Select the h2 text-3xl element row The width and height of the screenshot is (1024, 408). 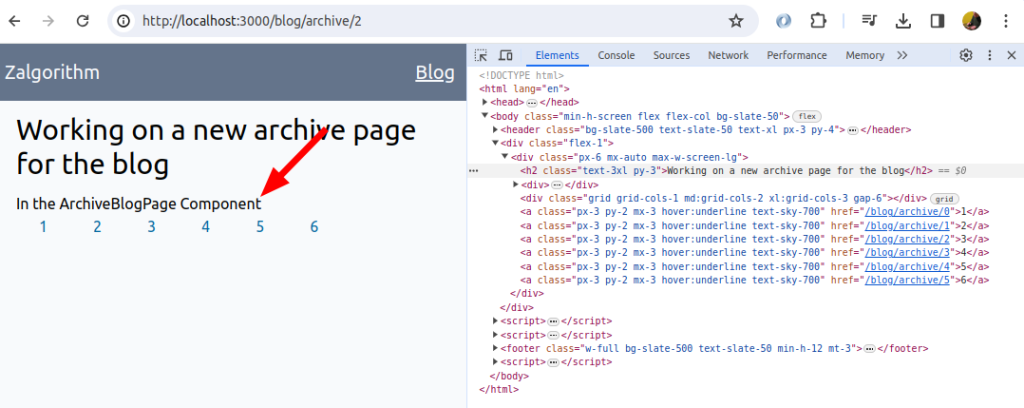tap(745, 171)
